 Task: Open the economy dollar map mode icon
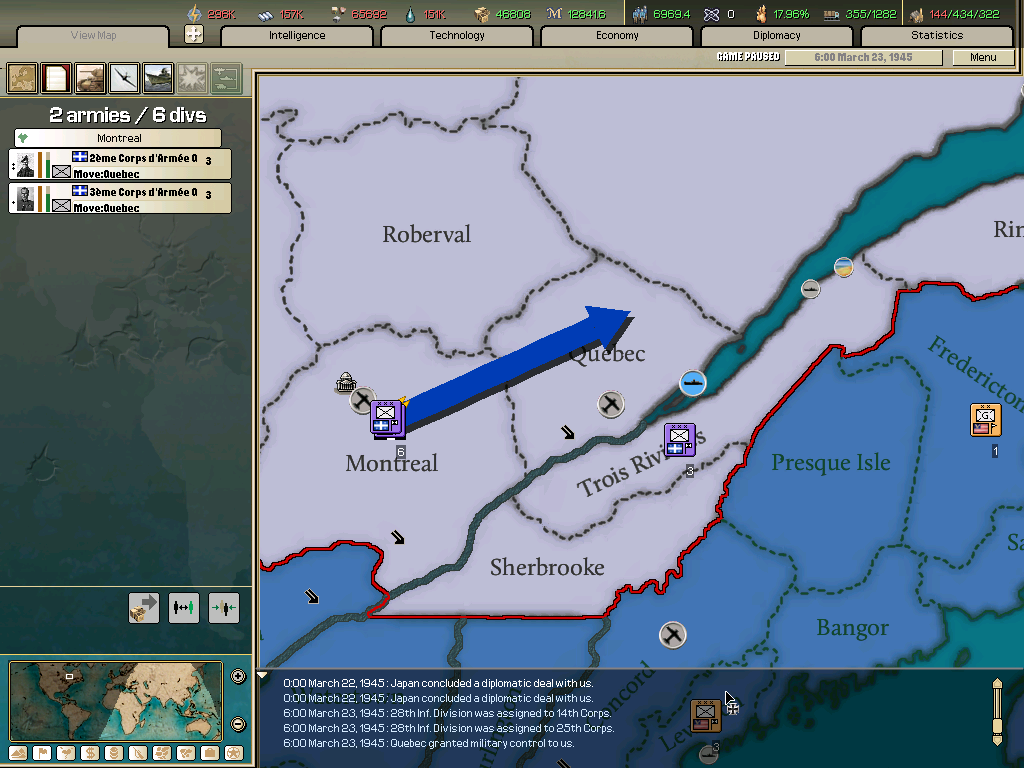click(x=89, y=753)
